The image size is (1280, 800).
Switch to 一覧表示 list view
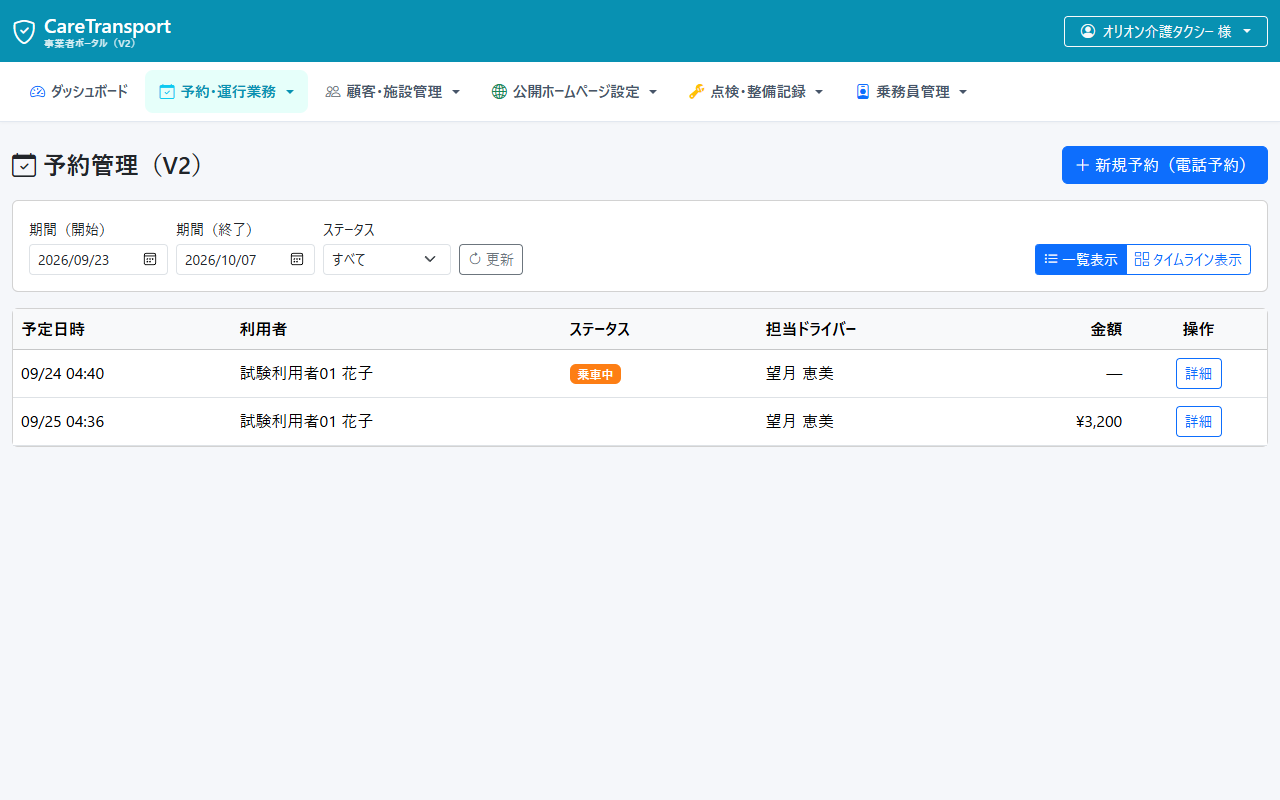1081,259
